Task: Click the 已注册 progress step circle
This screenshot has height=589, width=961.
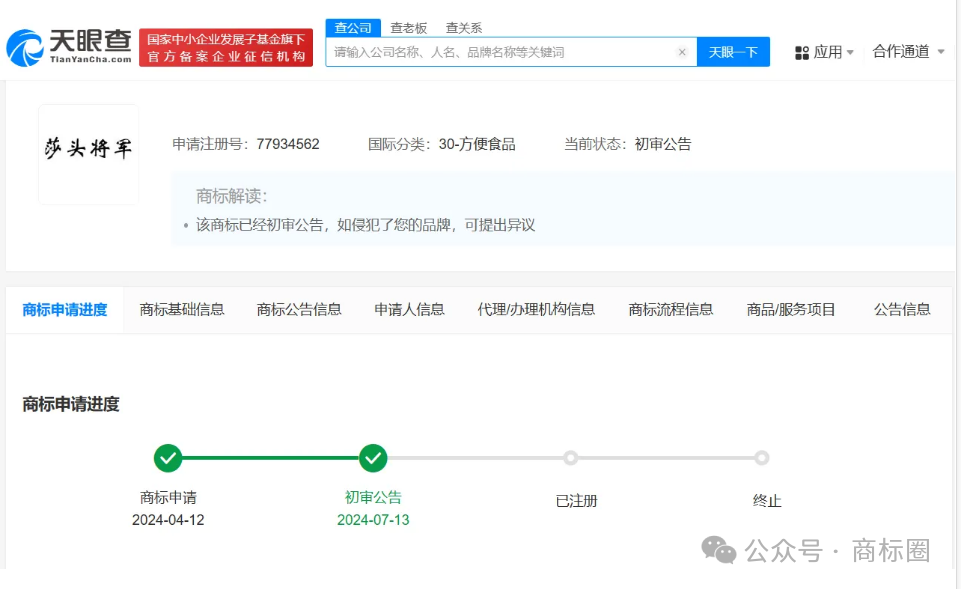Action: [571, 458]
